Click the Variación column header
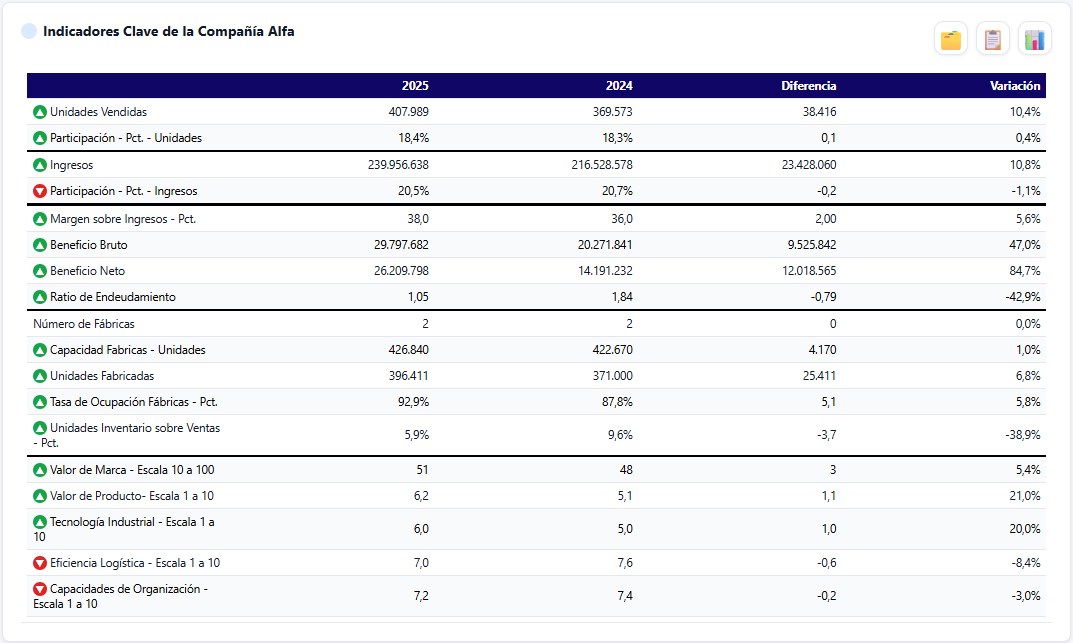This screenshot has width=1073, height=643. point(1015,86)
